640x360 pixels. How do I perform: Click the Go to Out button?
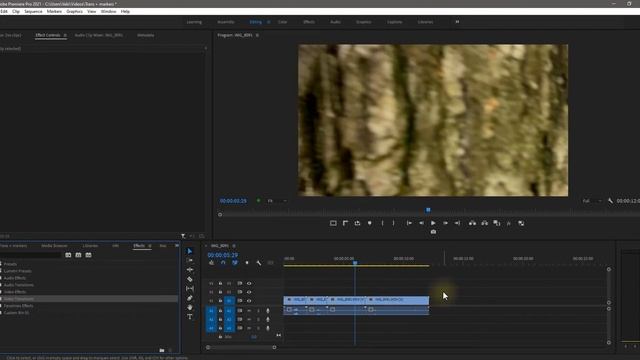pos(457,223)
